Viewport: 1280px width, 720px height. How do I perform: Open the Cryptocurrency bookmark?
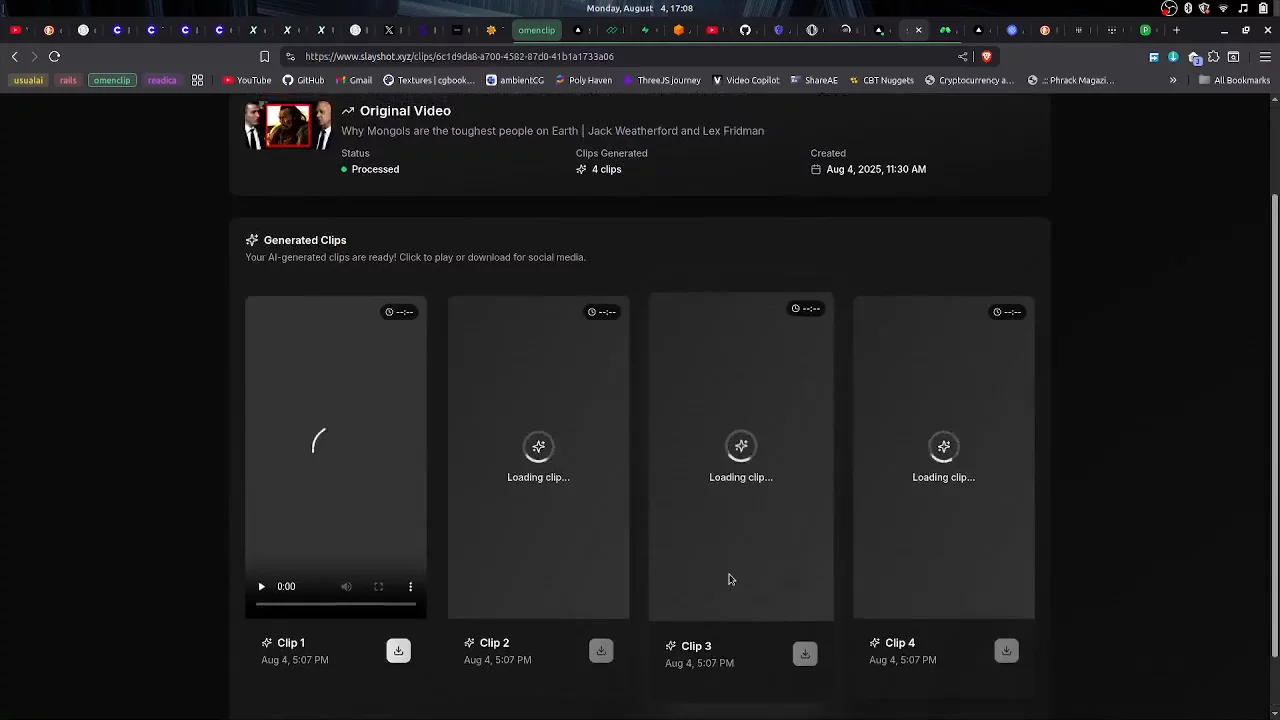tap(969, 80)
